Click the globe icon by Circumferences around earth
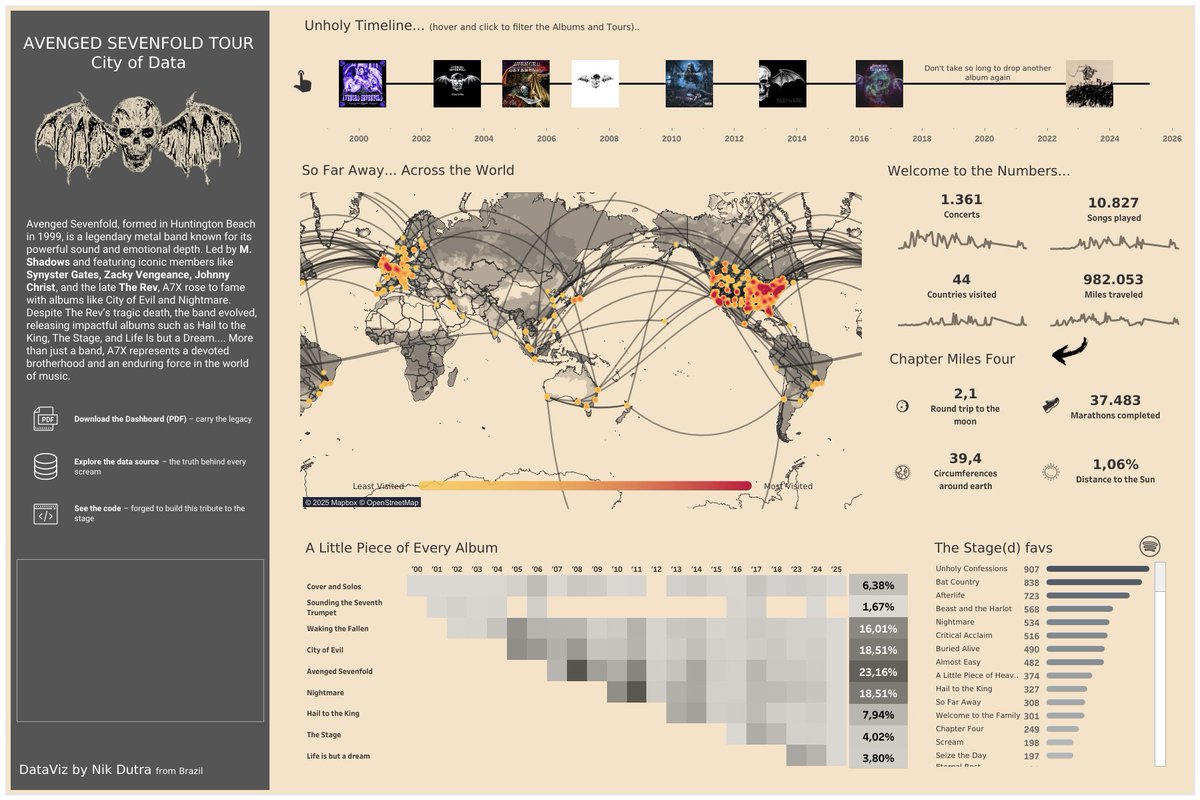Image resolution: width=1200 pixels, height=800 pixels. pos(902,471)
